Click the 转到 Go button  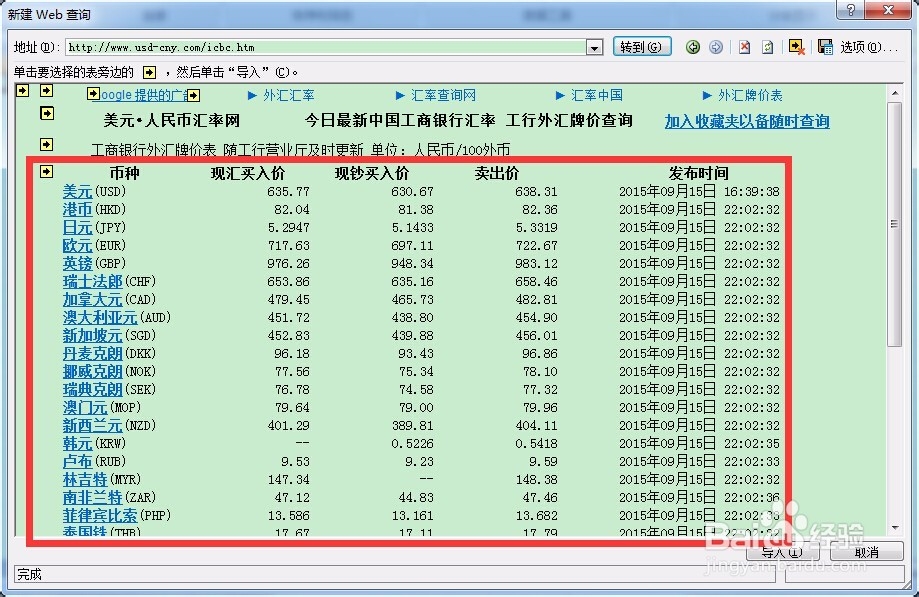(642, 47)
